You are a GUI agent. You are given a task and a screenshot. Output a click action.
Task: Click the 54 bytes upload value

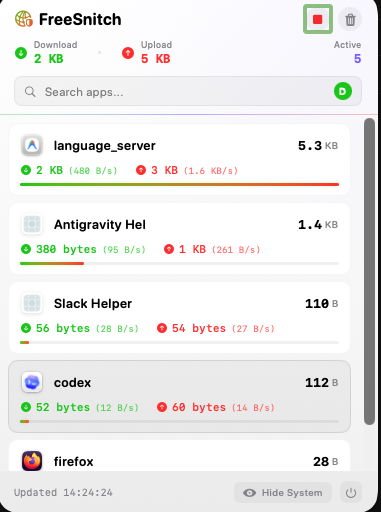pyautogui.click(x=199, y=328)
